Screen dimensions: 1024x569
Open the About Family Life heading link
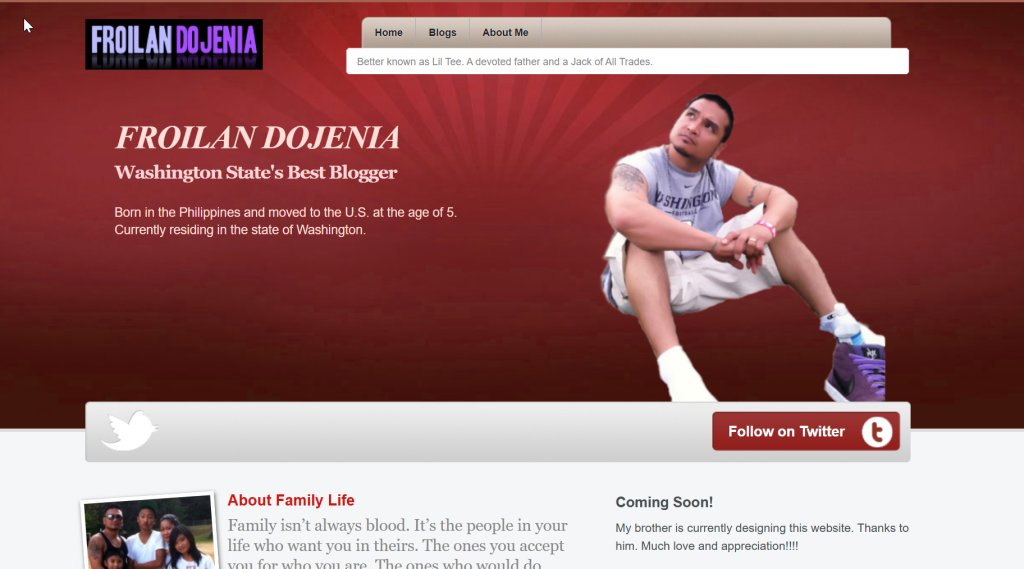click(291, 500)
